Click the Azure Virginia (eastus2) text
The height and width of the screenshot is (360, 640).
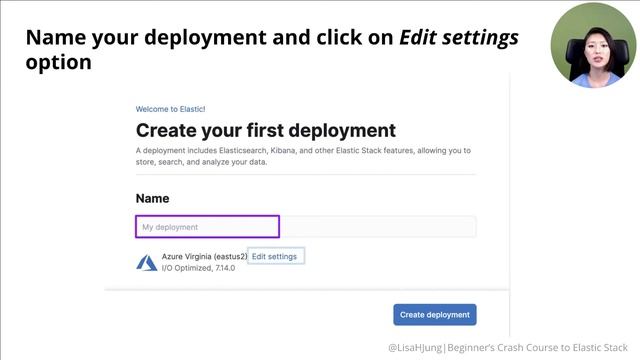click(x=204, y=256)
